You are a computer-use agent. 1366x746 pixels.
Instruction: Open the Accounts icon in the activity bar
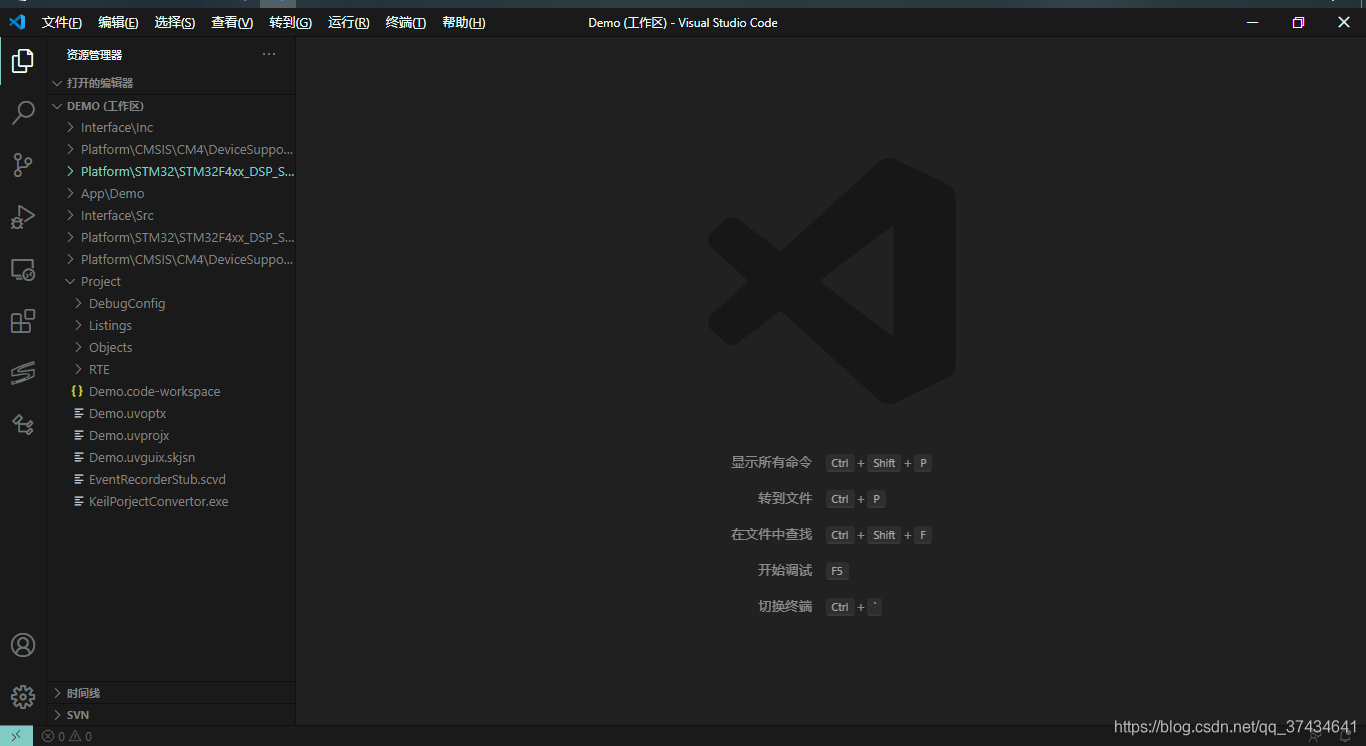pyautogui.click(x=22, y=645)
